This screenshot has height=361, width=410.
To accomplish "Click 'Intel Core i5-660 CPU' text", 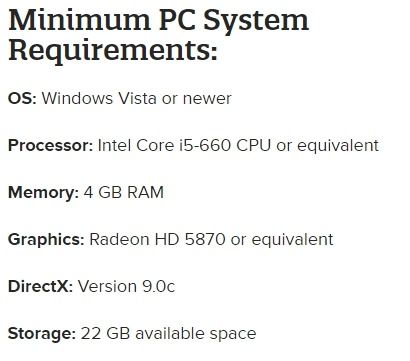I will point(184,146).
